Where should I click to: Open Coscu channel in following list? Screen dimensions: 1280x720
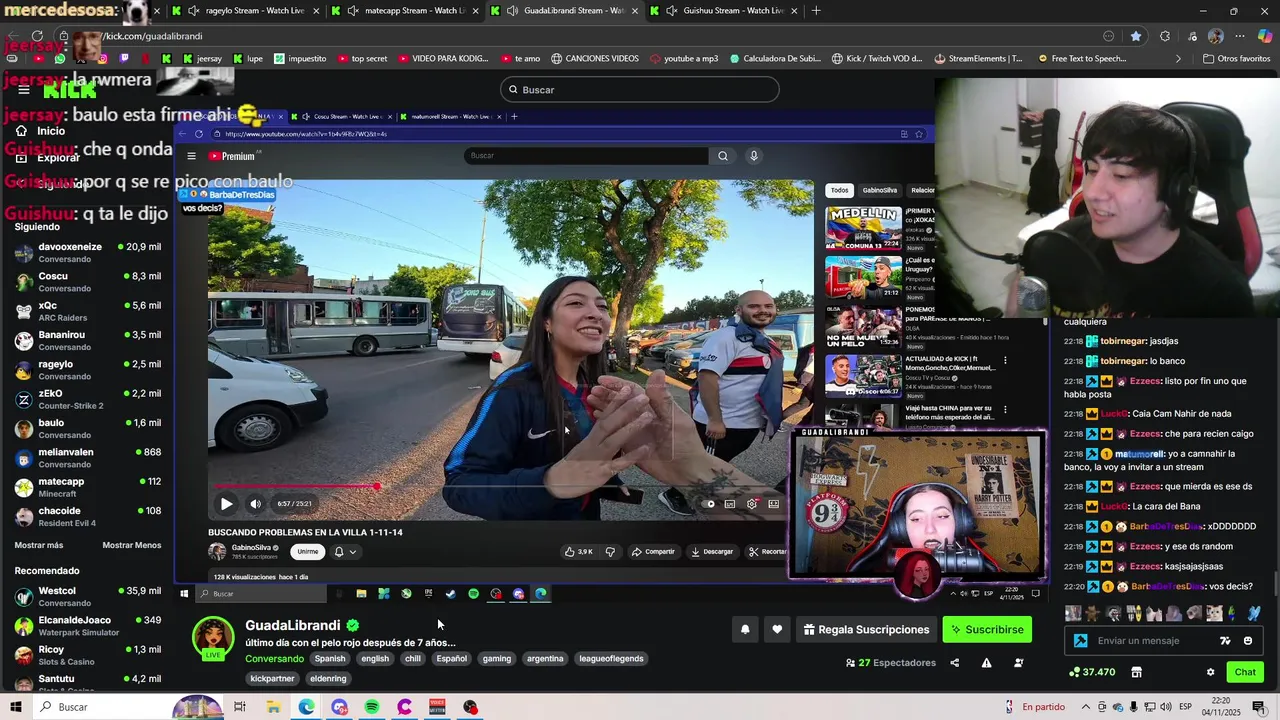(87, 282)
